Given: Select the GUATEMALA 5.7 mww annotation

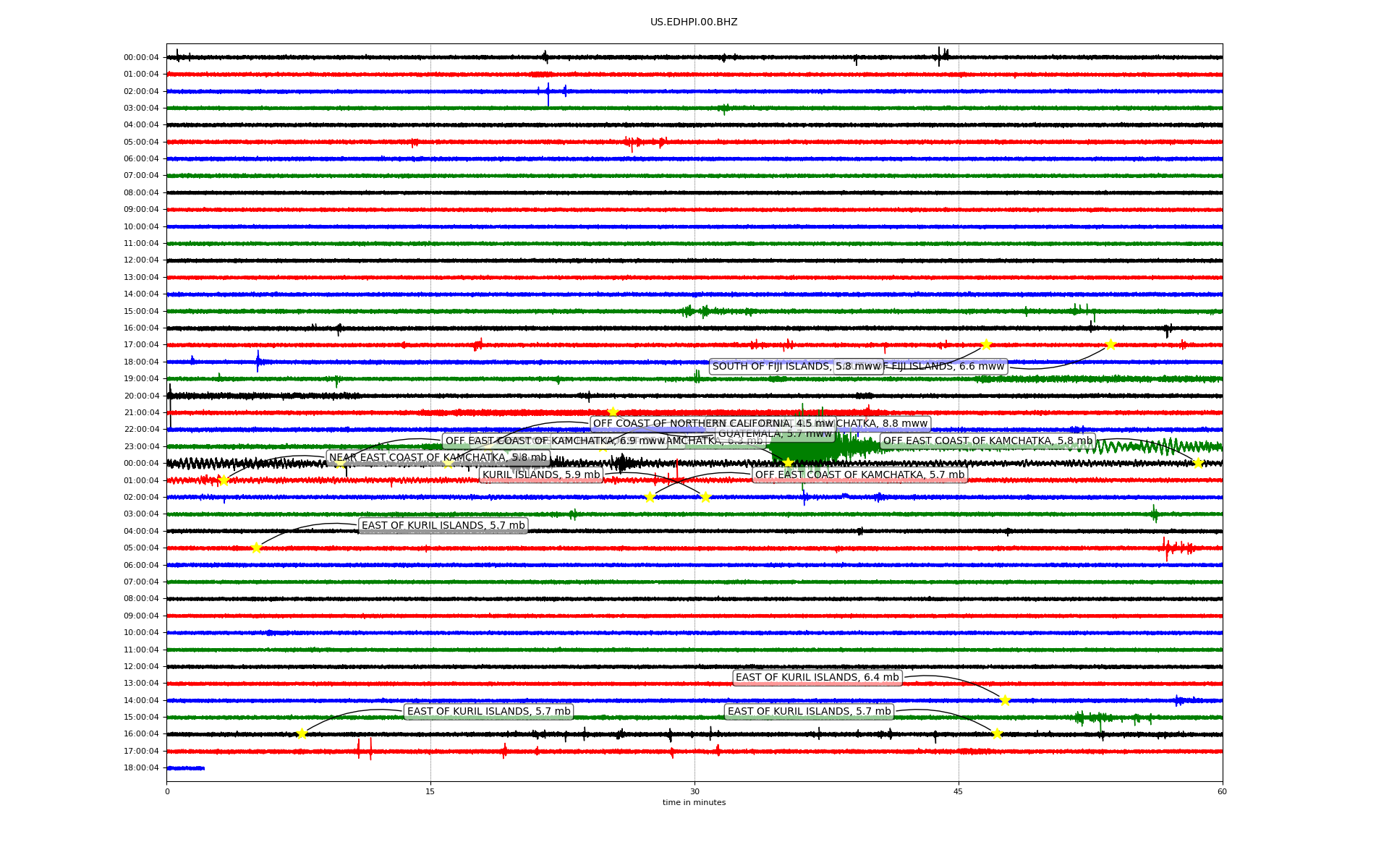Looking at the screenshot, I should 775,434.
